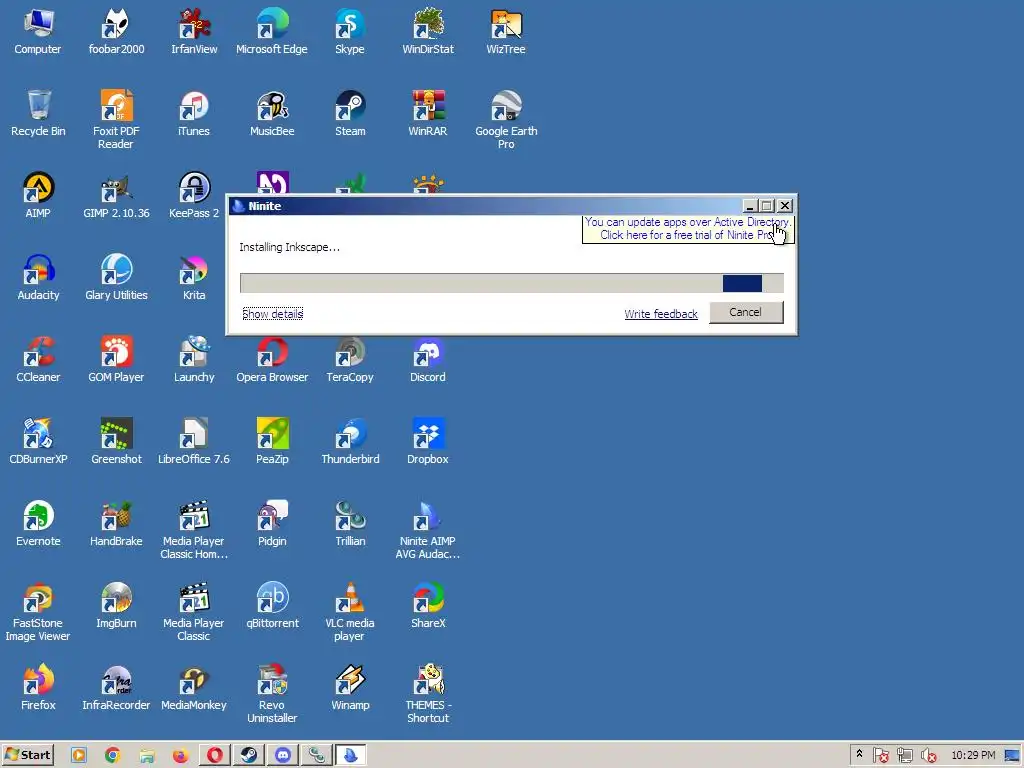Select the PeaZip desktop shortcut
Image resolution: width=1024 pixels, height=768 pixels.
272,441
